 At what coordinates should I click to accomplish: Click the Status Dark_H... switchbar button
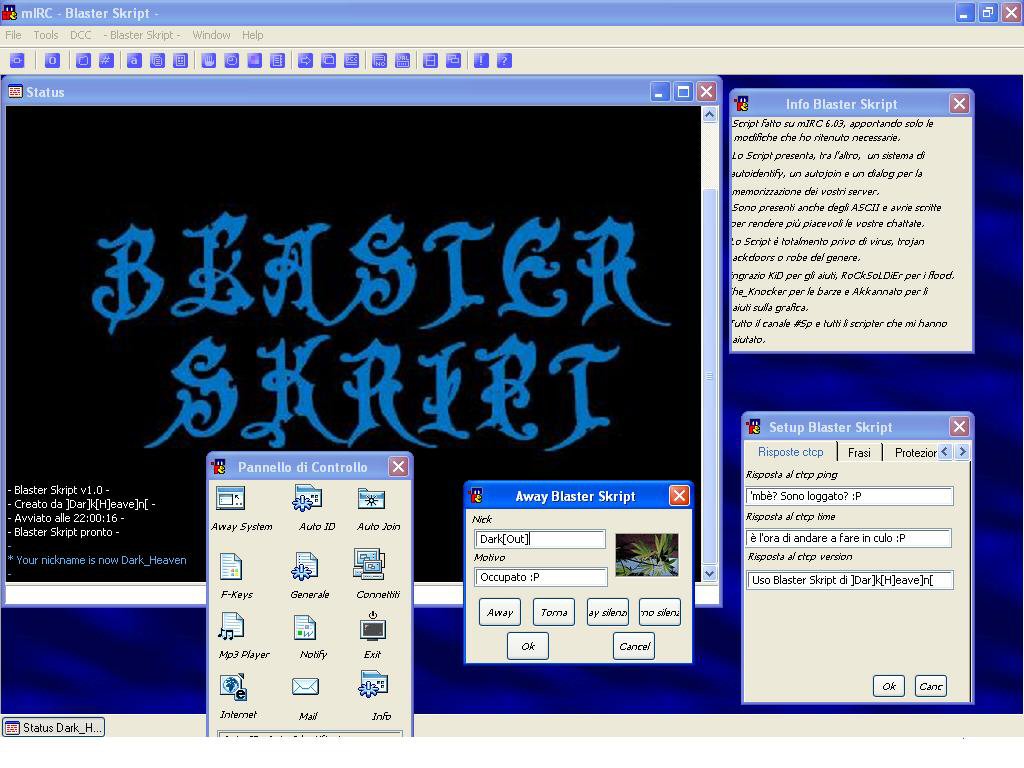click(54, 728)
